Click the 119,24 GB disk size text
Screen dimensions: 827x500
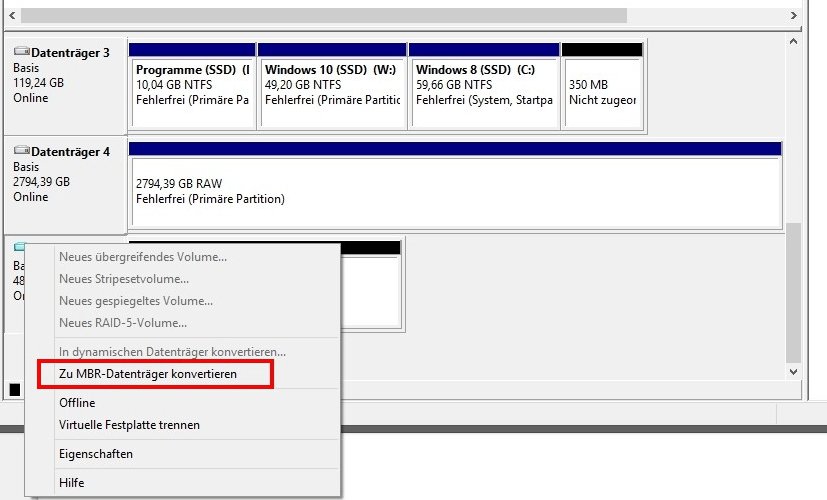pos(39,83)
